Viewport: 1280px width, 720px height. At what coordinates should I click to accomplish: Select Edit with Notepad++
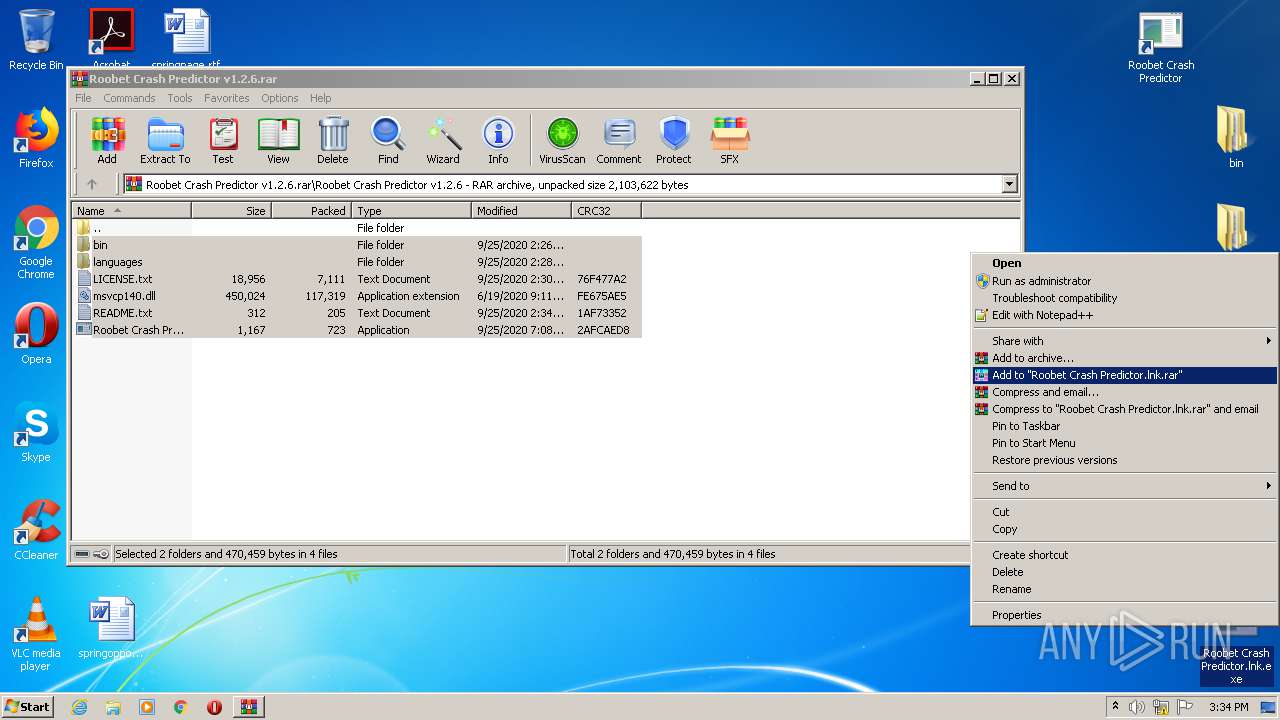click(1125, 315)
